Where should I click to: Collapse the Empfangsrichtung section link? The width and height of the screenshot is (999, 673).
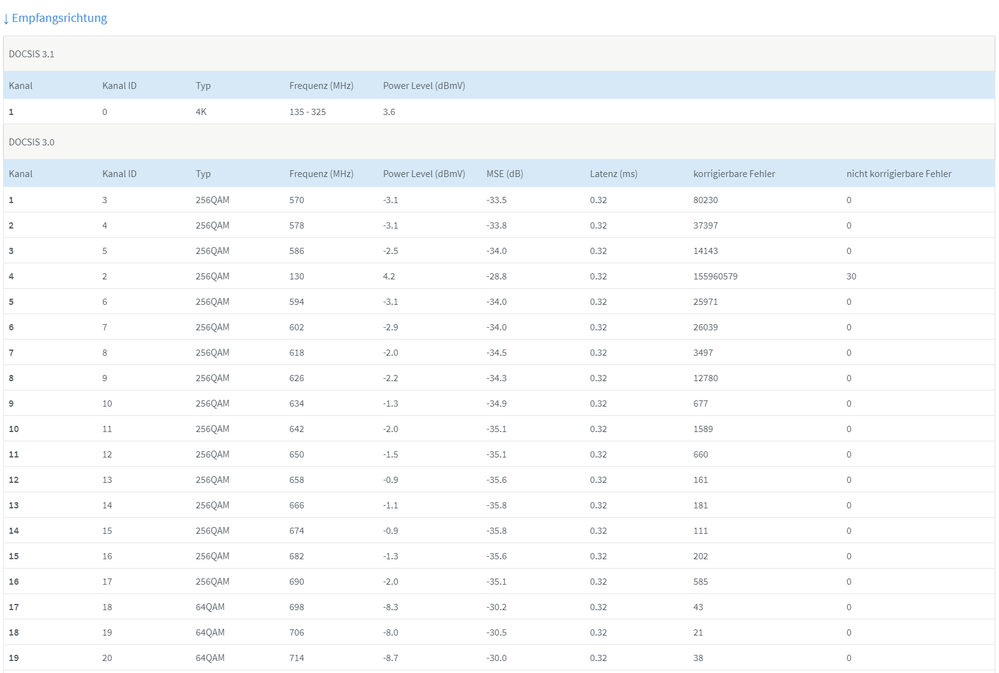(x=55, y=18)
